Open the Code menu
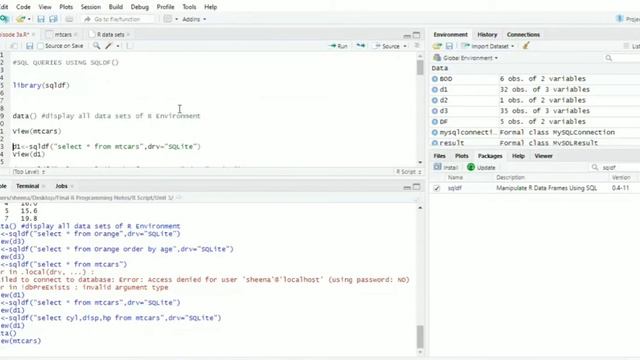 click(x=23, y=7)
